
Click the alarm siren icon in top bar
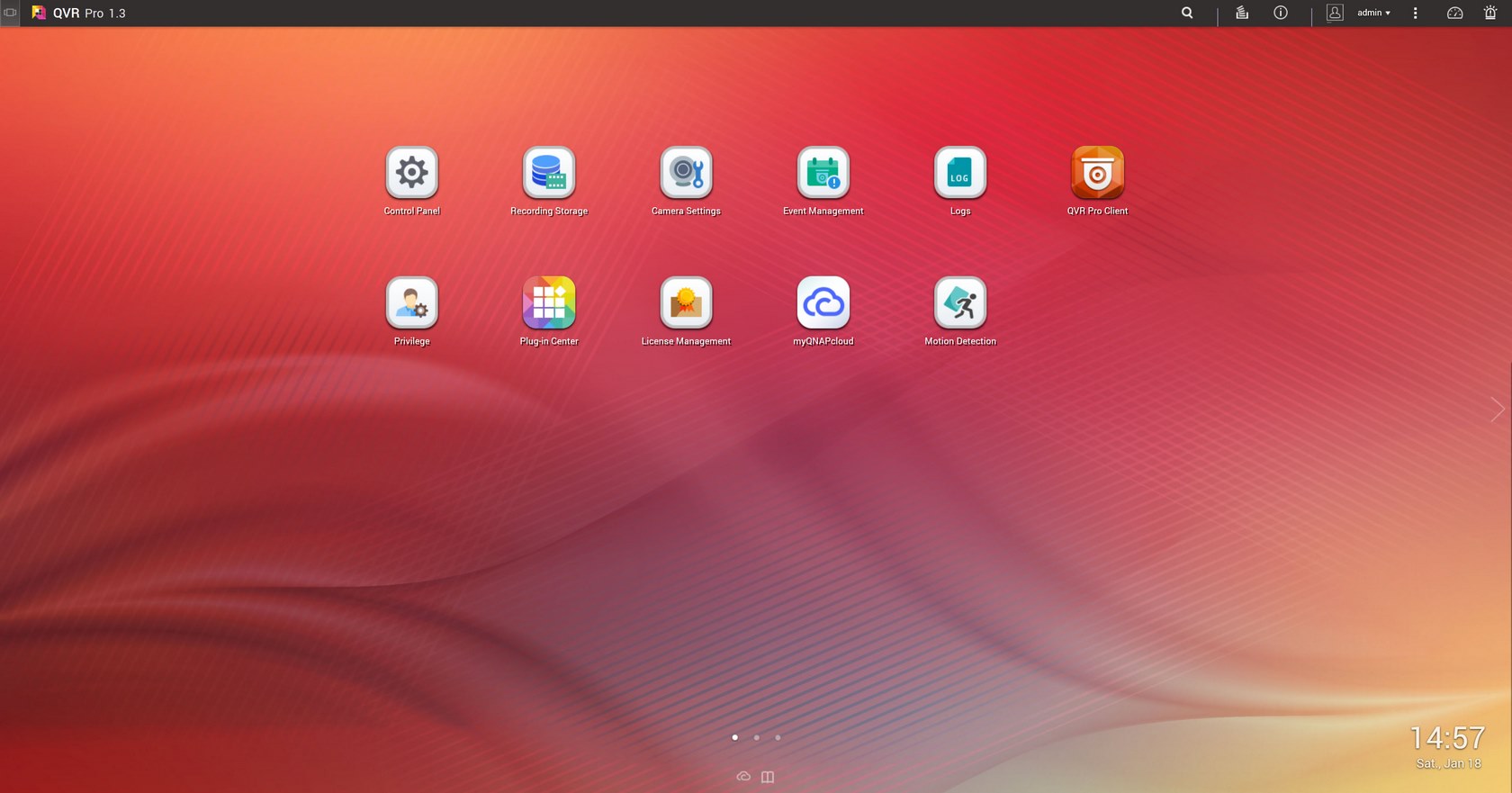pos(1490,13)
